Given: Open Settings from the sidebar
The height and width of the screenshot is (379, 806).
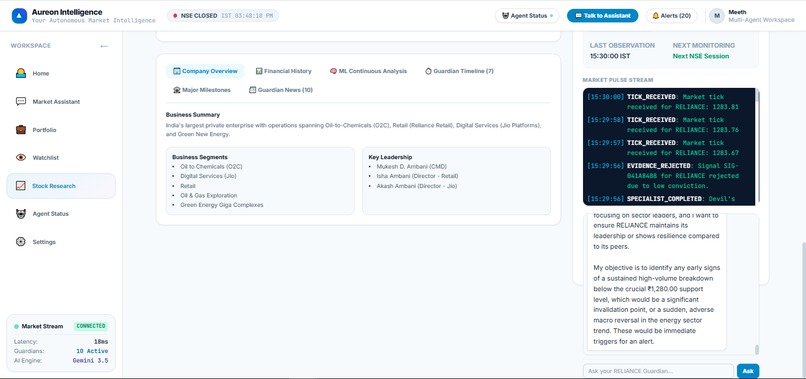Looking at the screenshot, I should pyautogui.click(x=61, y=242).
